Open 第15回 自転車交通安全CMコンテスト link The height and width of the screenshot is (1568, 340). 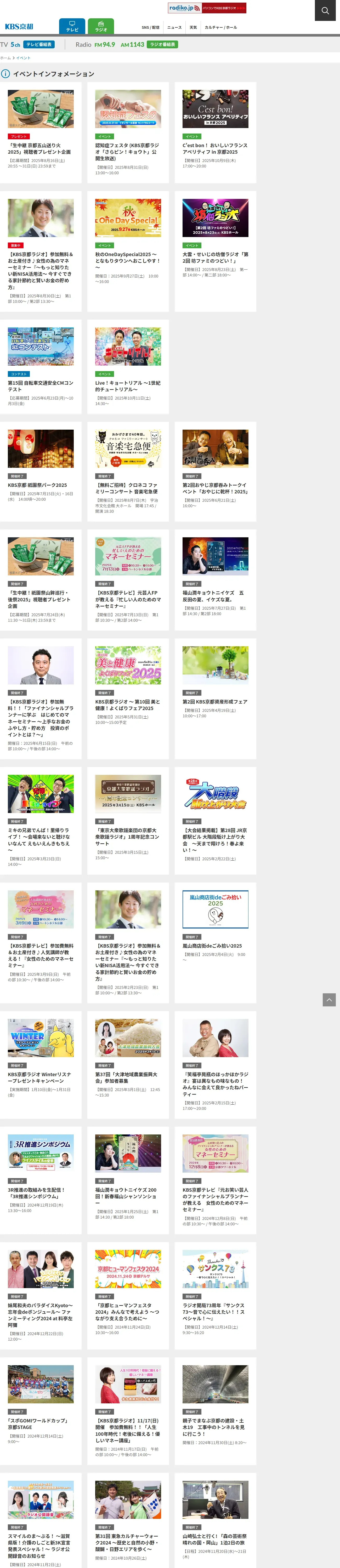[40, 386]
